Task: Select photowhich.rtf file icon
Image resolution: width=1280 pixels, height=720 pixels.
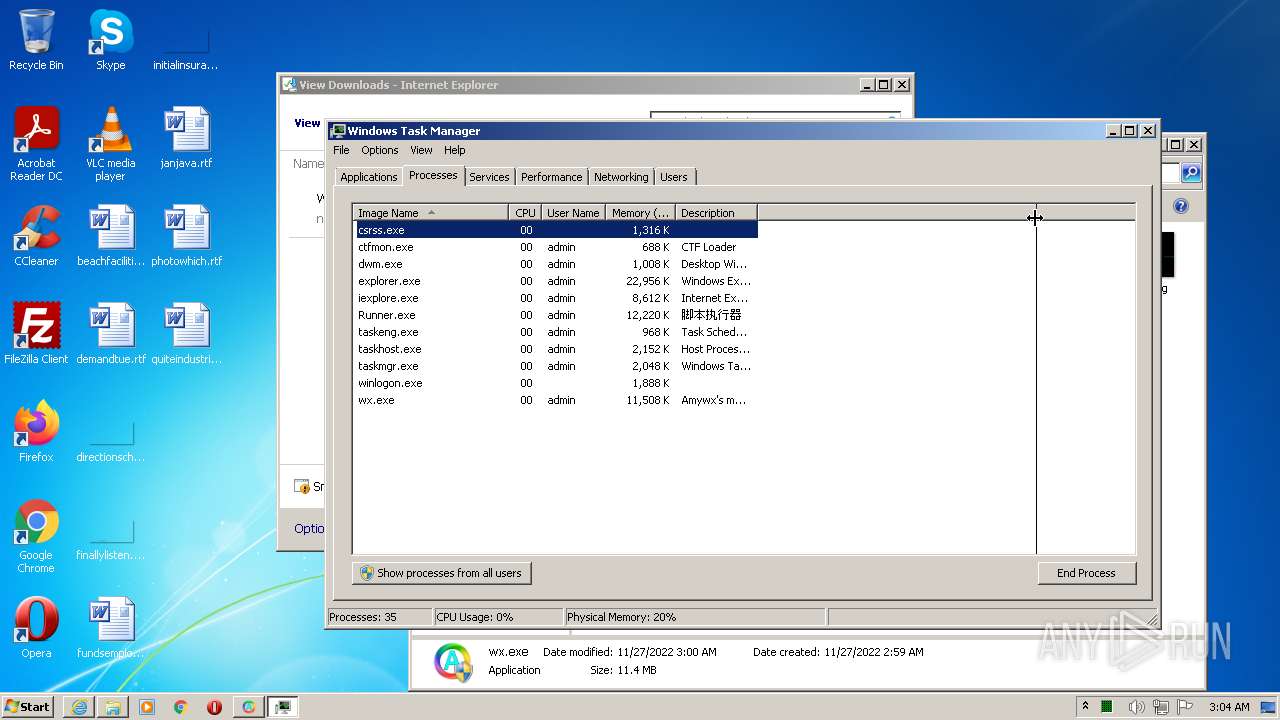Action: coord(186,236)
